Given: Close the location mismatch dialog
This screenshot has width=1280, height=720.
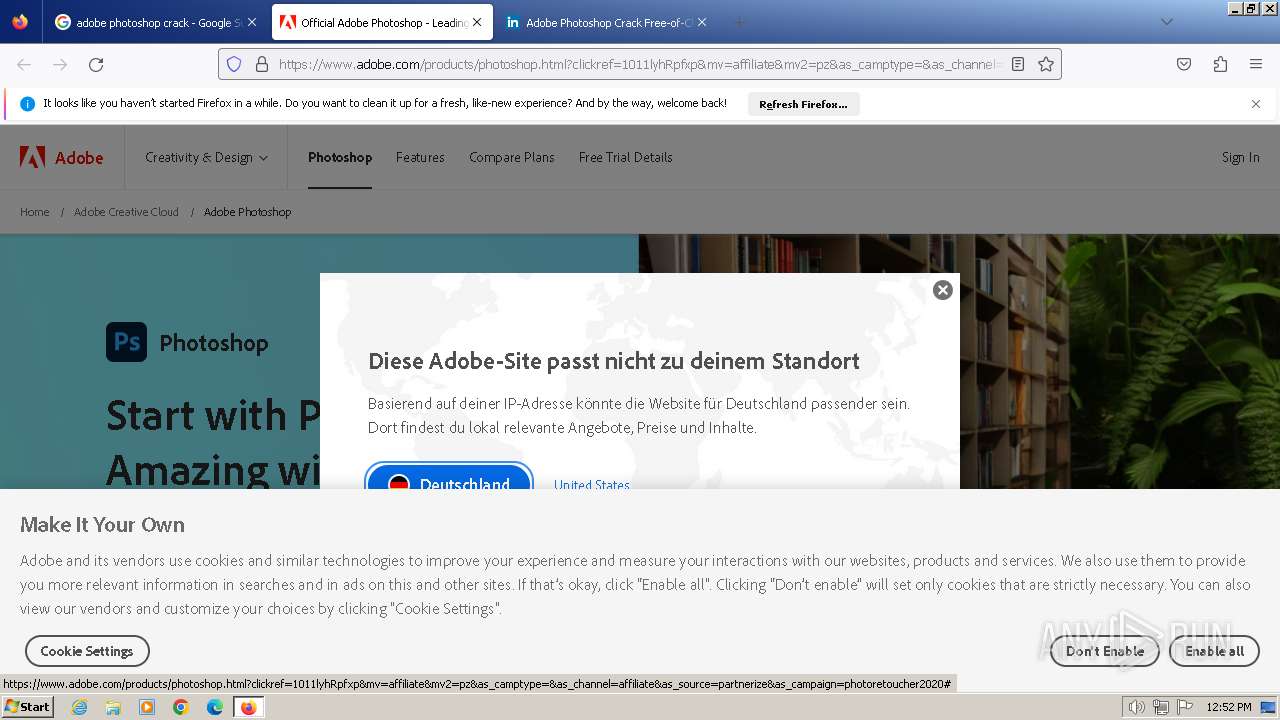Looking at the screenshot, I should tap(942, 290).
